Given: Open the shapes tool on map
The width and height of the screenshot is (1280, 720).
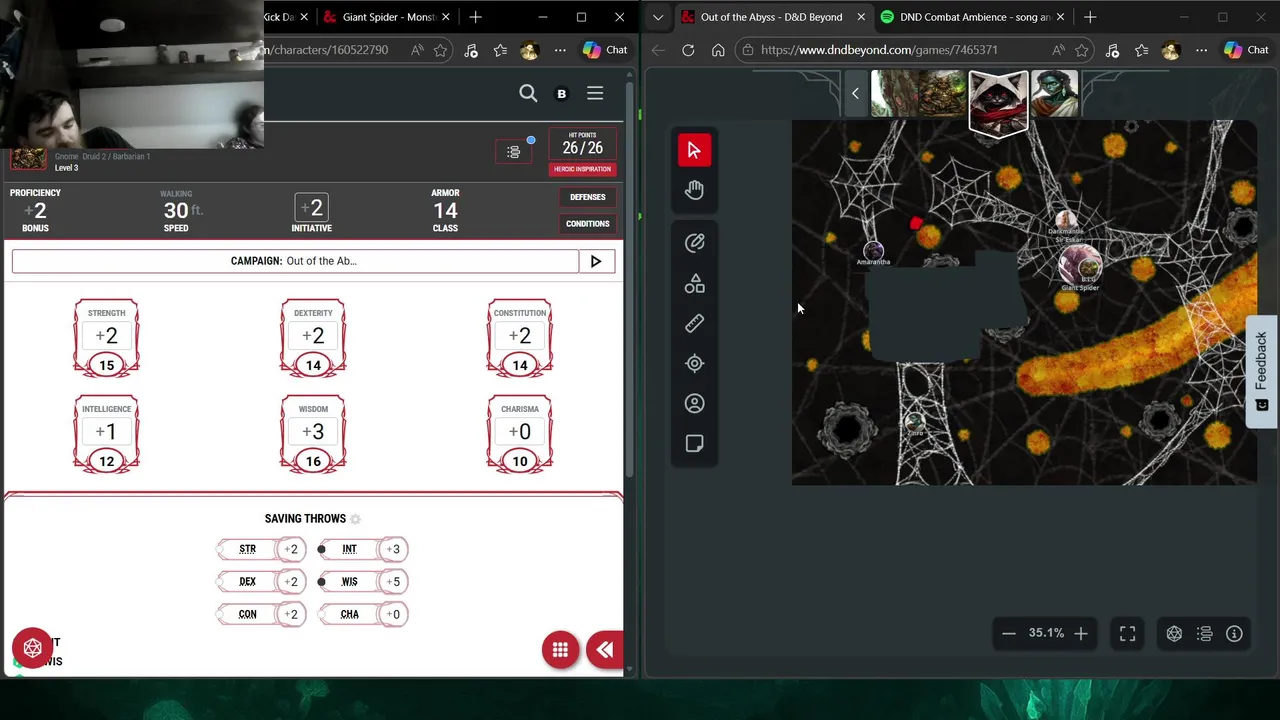Looking at the screenshot, I should 694,284.
